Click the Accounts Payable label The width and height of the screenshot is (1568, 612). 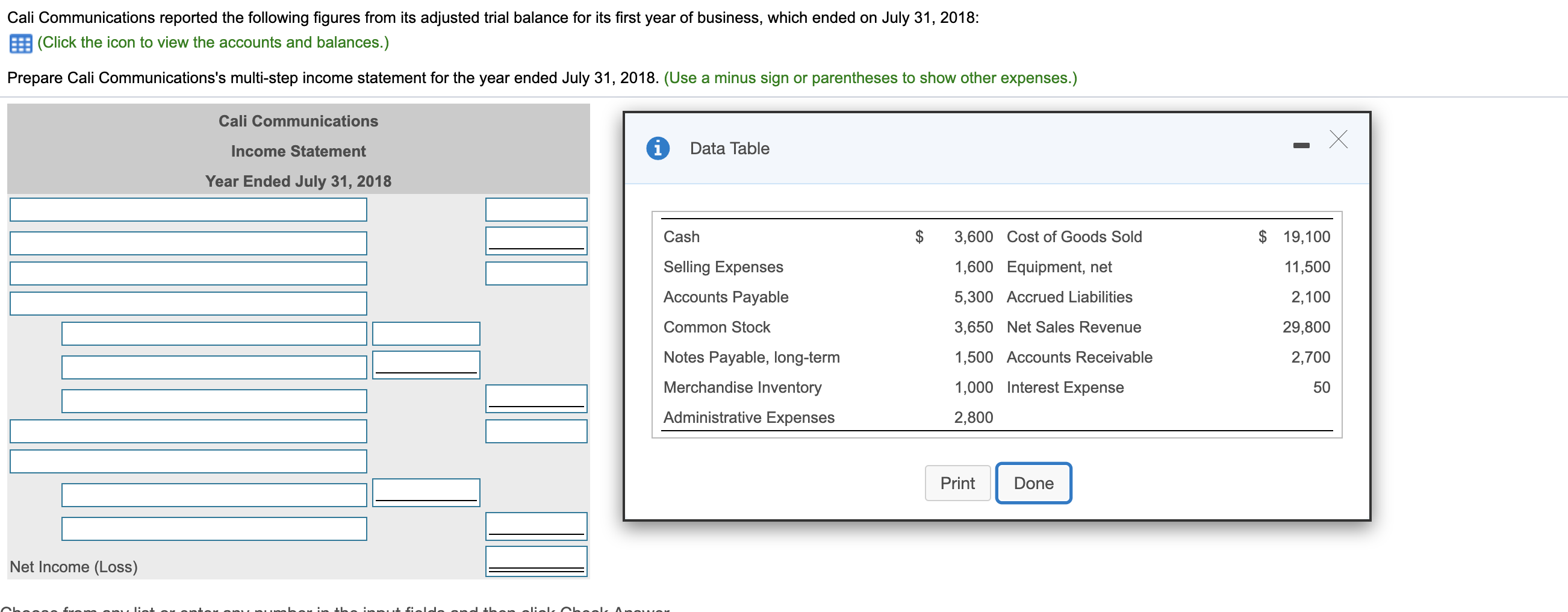click(726, 297)
